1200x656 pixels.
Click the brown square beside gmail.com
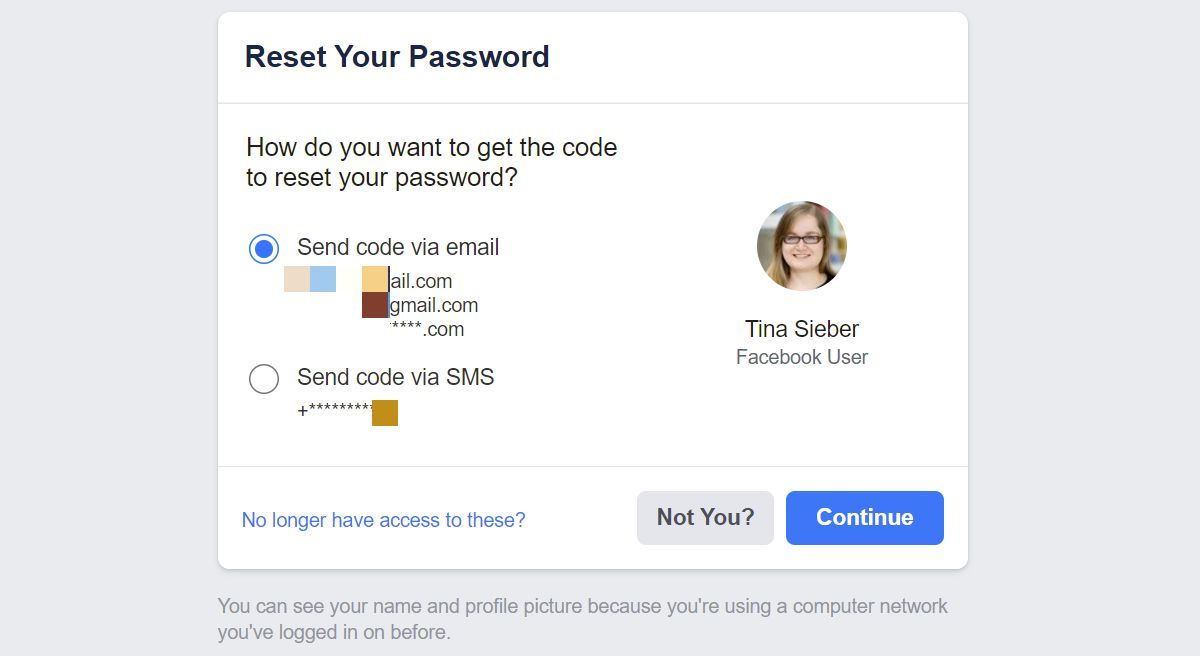(375, 305)
